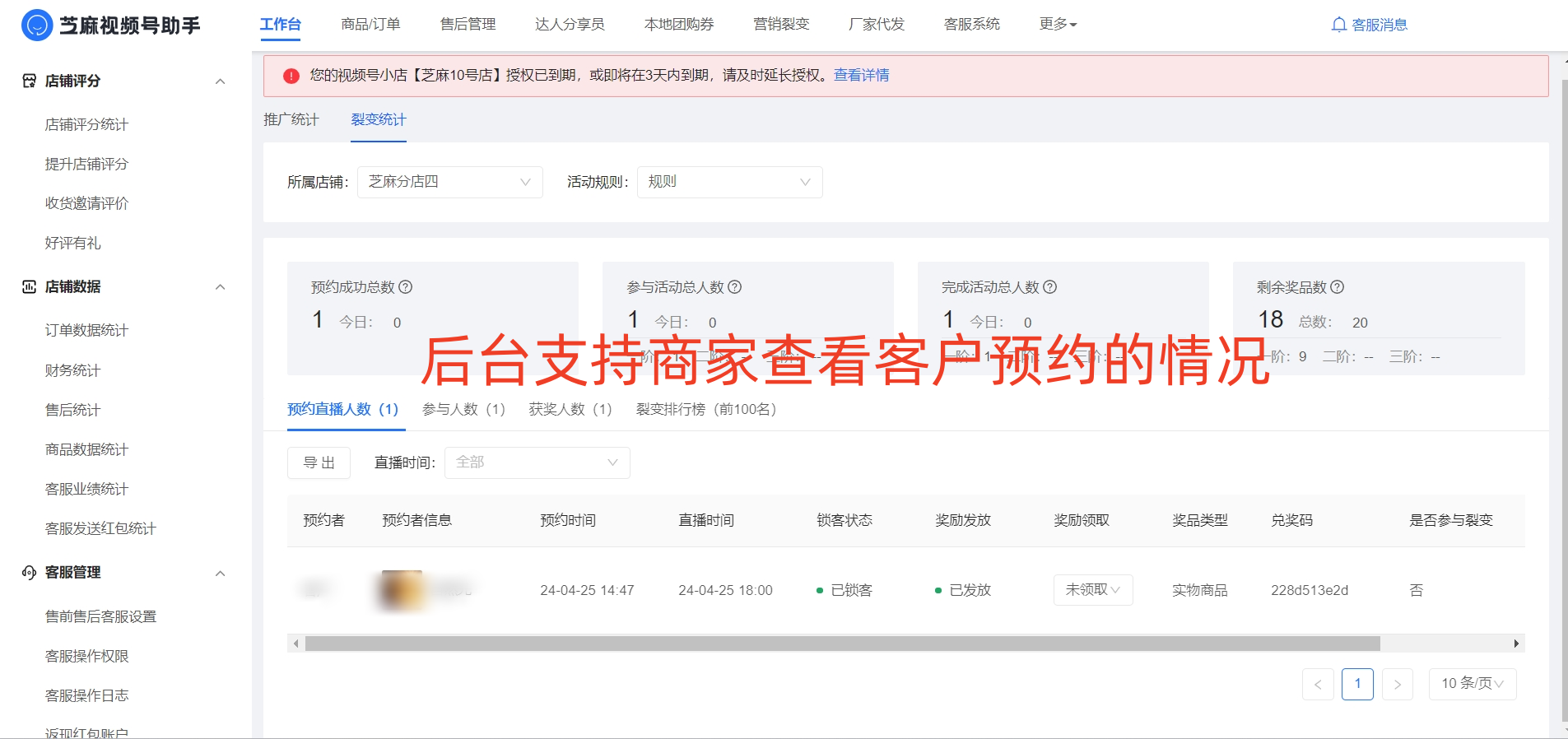Click the table horizontal scrollbar thumb
Viewport: 1568px width, 739px height.
point(843,644)
